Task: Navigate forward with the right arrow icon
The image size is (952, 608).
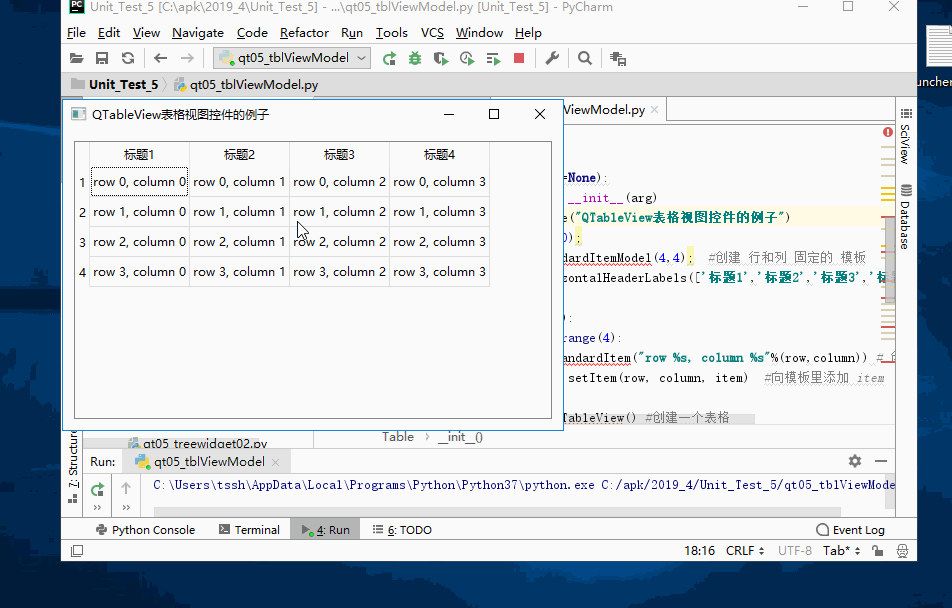Action: 187,58
